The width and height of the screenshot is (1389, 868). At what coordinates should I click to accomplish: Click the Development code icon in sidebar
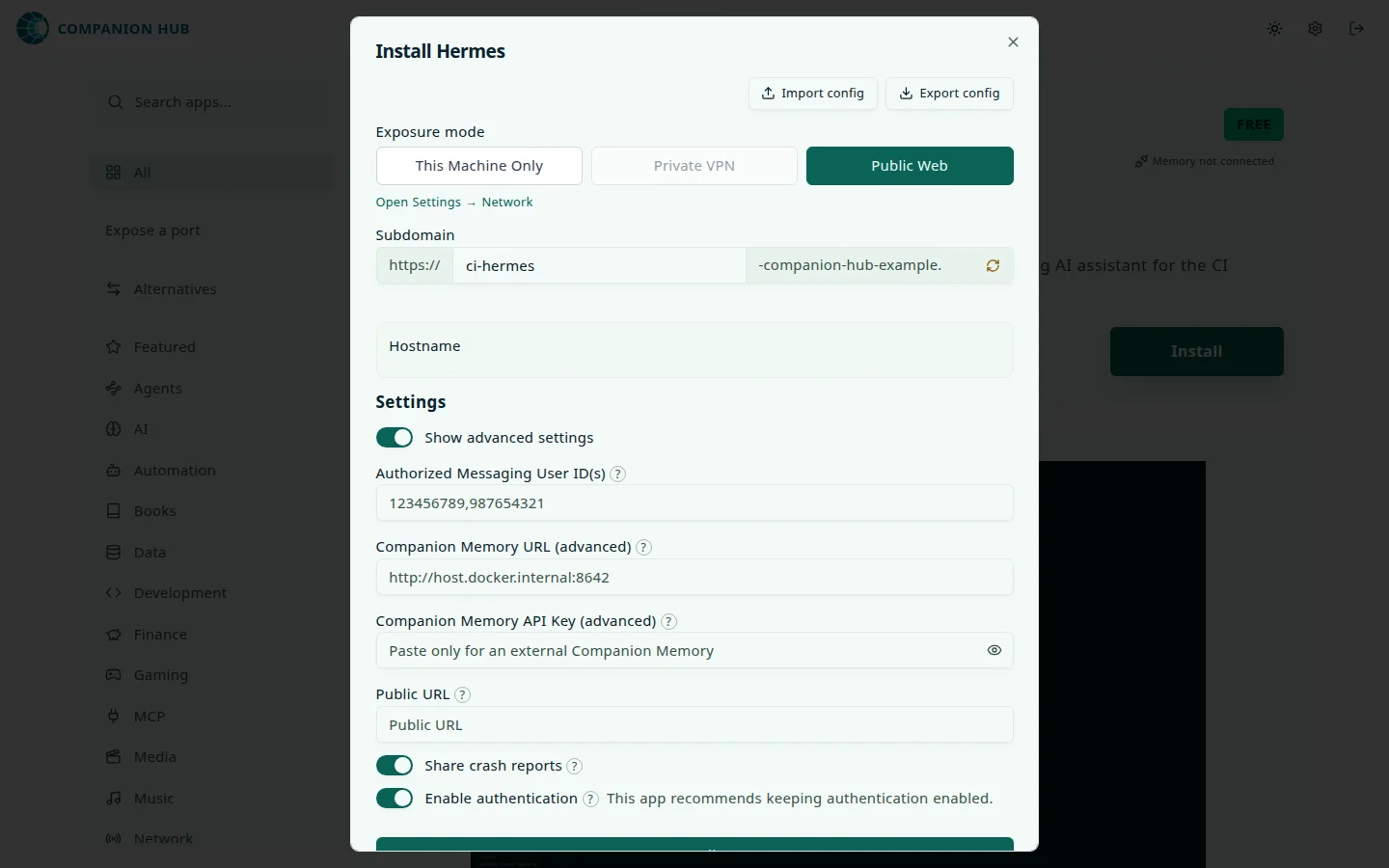coord(114,593)
